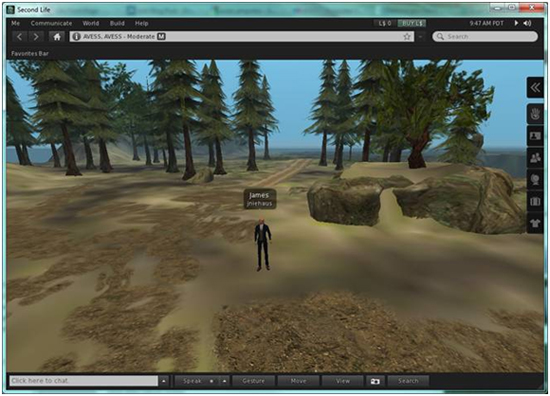Image resolution: width=550 pixels, height=396 pixels.
Task: Open the Appearance shirt icon in sidebar
Action: 535,223
